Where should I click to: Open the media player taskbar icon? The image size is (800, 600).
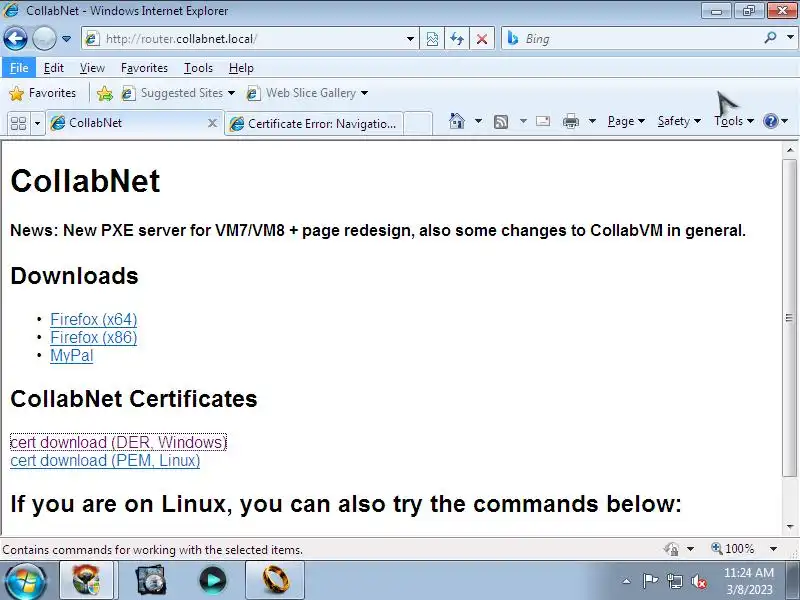[x=213, y=580]
